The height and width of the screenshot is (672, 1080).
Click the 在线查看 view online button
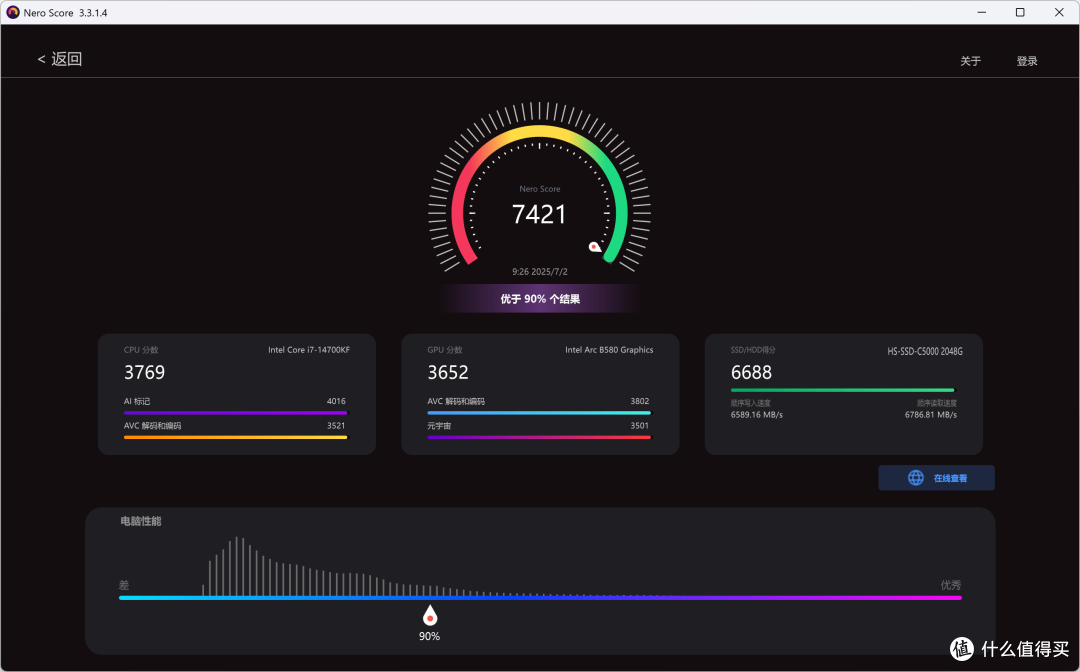(x=936, y=478)
